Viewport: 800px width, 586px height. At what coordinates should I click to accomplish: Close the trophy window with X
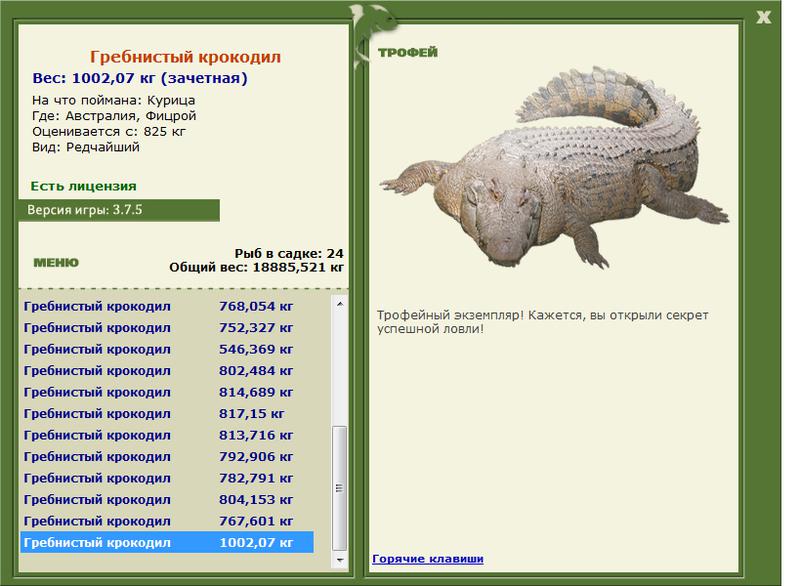(763, 17)
